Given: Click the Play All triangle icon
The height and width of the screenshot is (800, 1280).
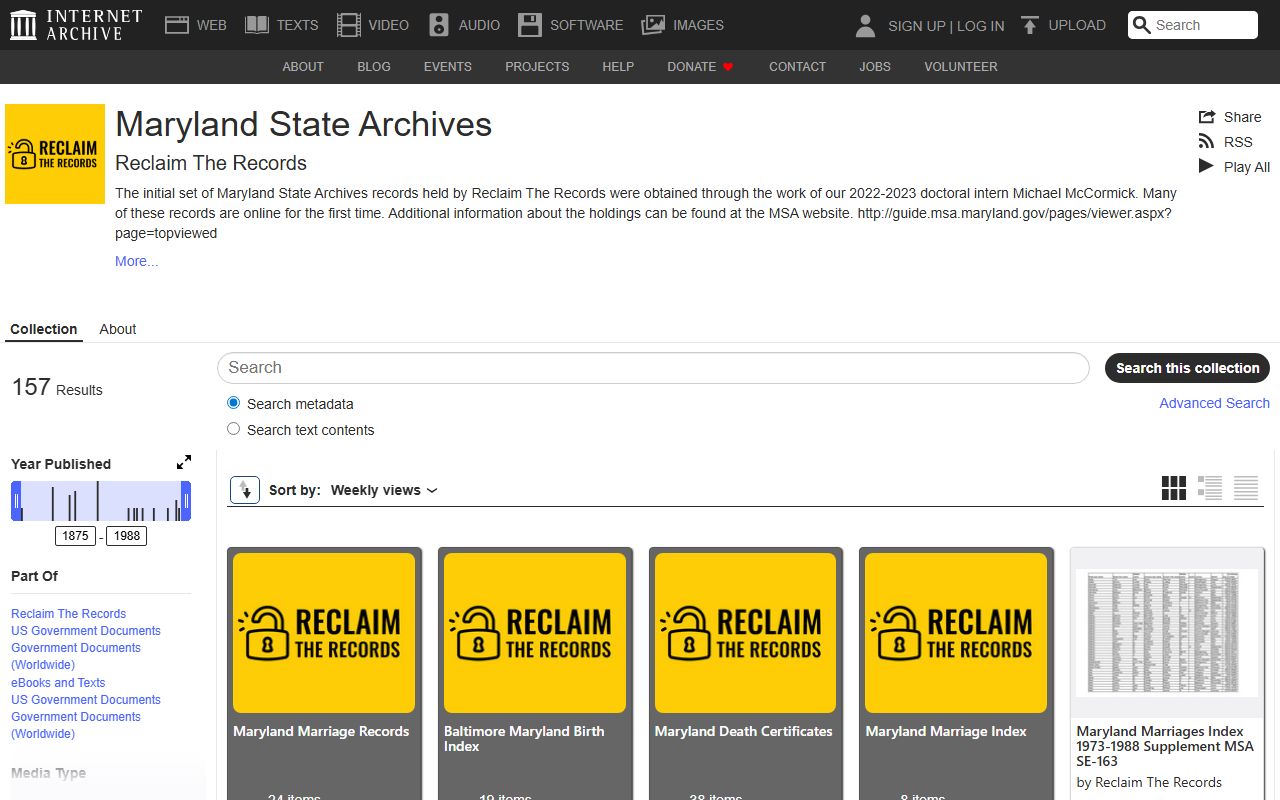Looking at the screenshot, I should click(1207, 166).
